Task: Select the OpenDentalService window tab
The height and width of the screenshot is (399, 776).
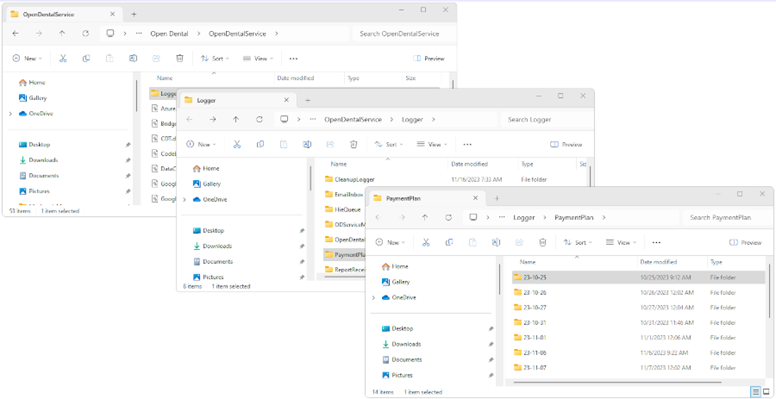Action: [x=63, y=14]
